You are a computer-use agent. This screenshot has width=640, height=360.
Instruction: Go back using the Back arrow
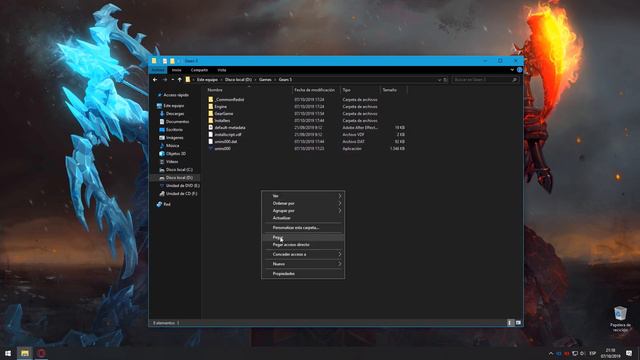155,80
